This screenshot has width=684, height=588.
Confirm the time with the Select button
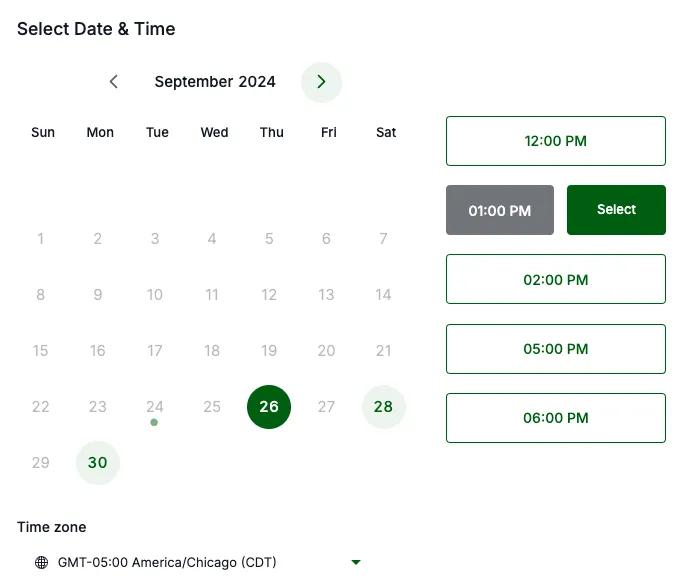pos(616,210)
